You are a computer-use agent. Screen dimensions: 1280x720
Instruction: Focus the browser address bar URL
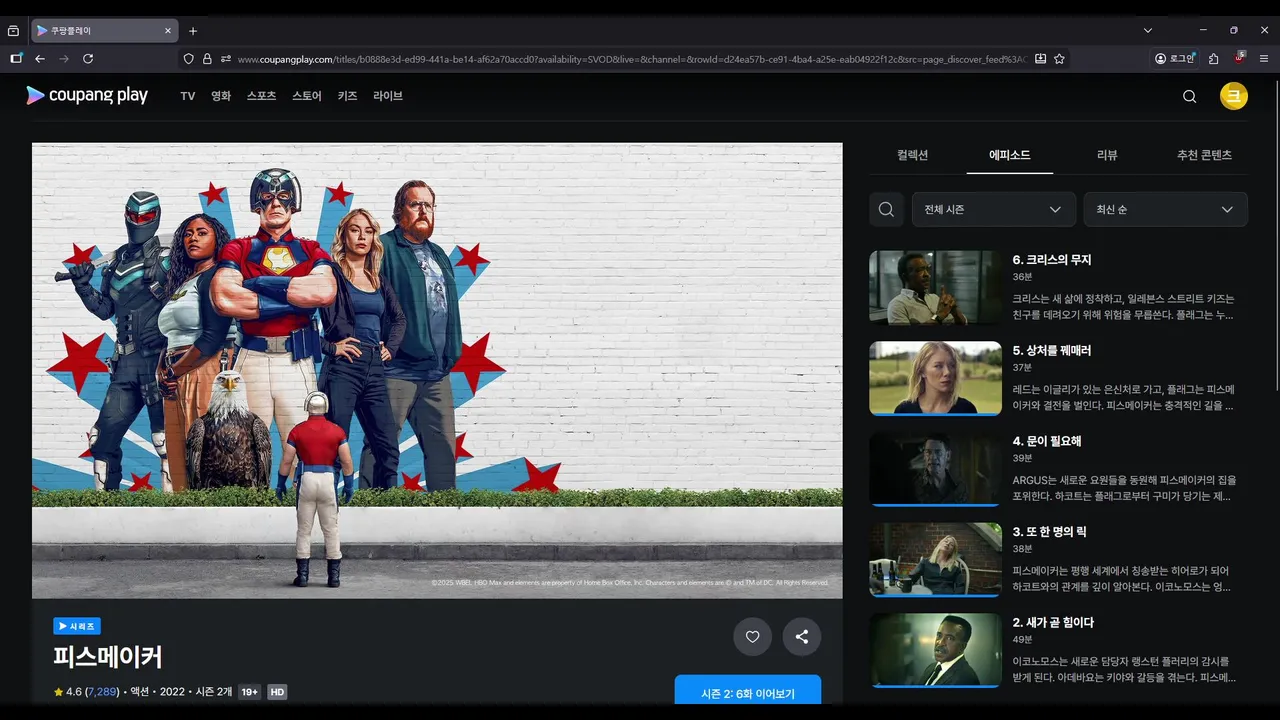point(630,59)
